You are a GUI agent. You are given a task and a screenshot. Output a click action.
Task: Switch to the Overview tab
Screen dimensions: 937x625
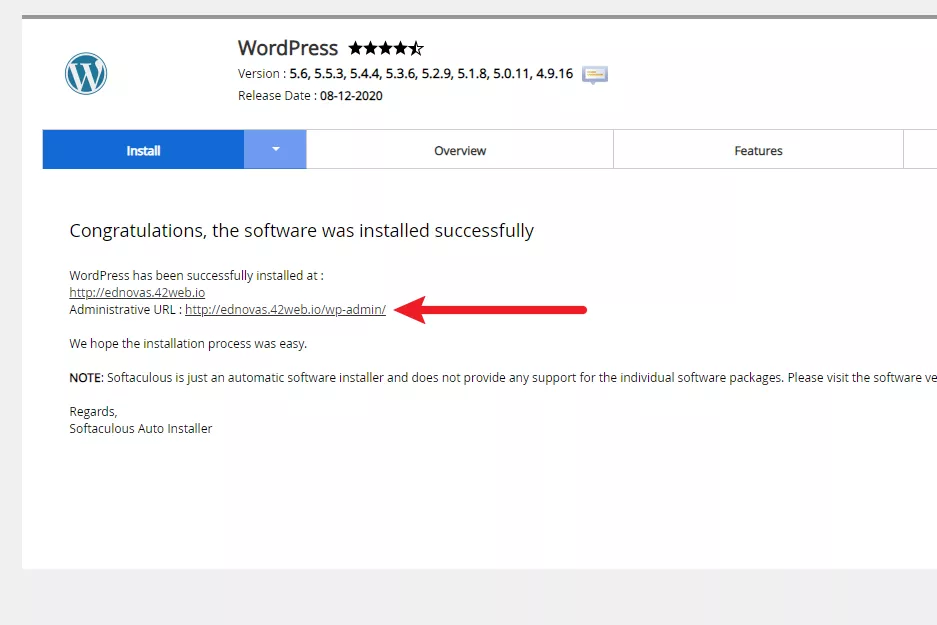460,150
